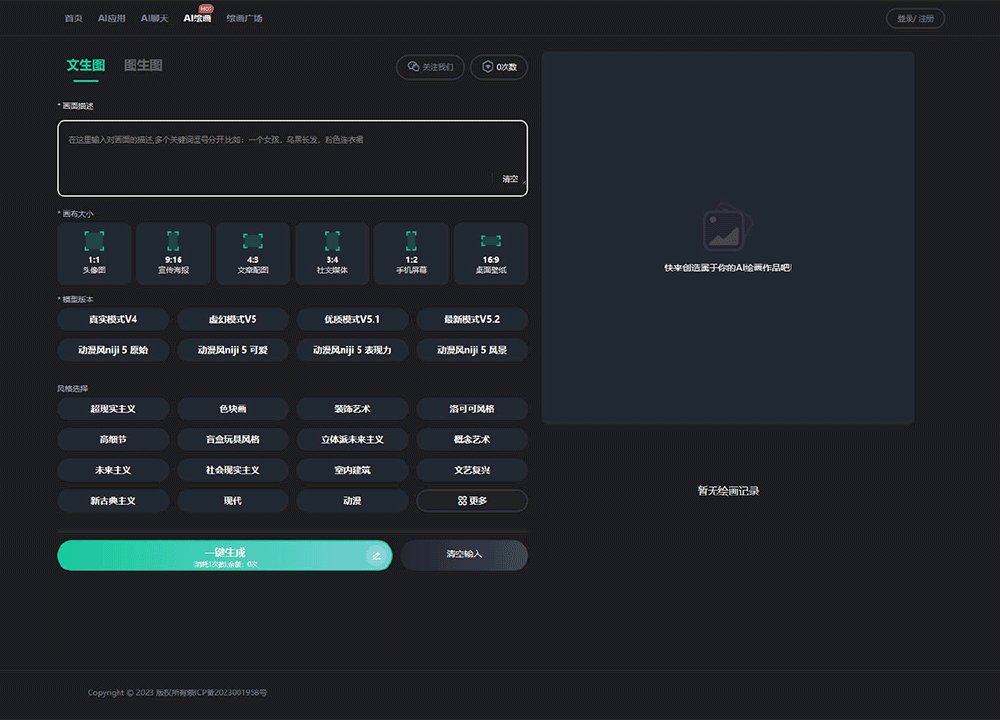The width and height of the screenshot is (1000, 720).
Task: Select the 1:1 头像图 canvas size
Action: pyautogui.click(x=94, y=253)
